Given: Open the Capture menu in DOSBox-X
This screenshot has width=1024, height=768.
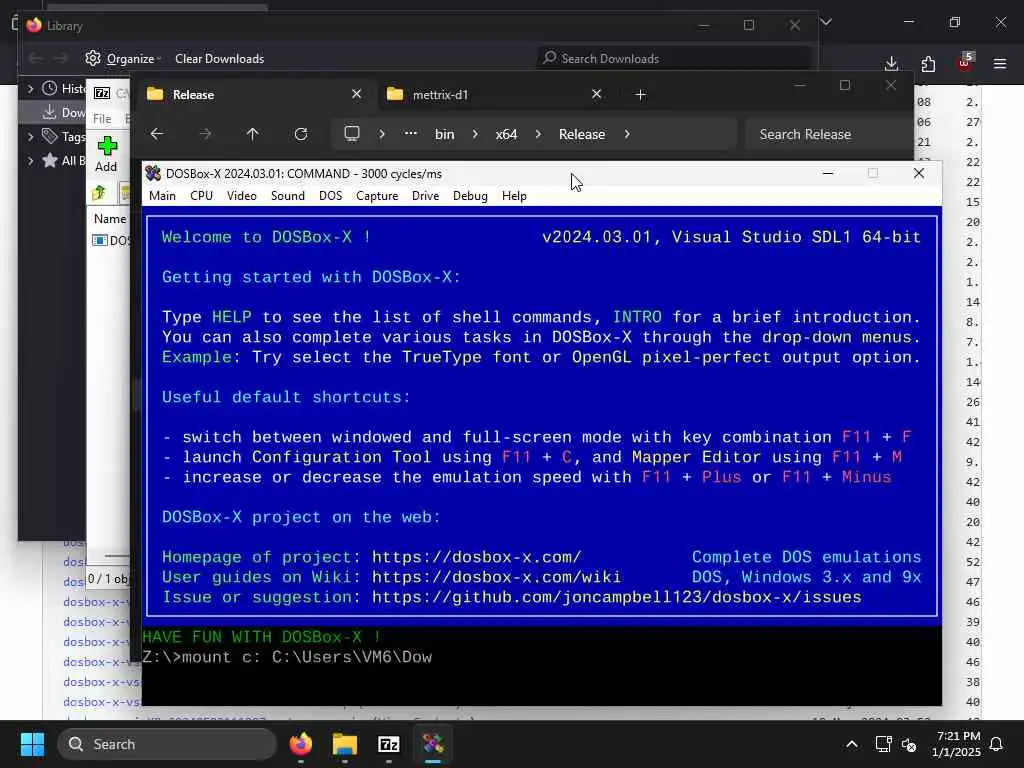Looking at the screenshot, I should click(377, 196).
